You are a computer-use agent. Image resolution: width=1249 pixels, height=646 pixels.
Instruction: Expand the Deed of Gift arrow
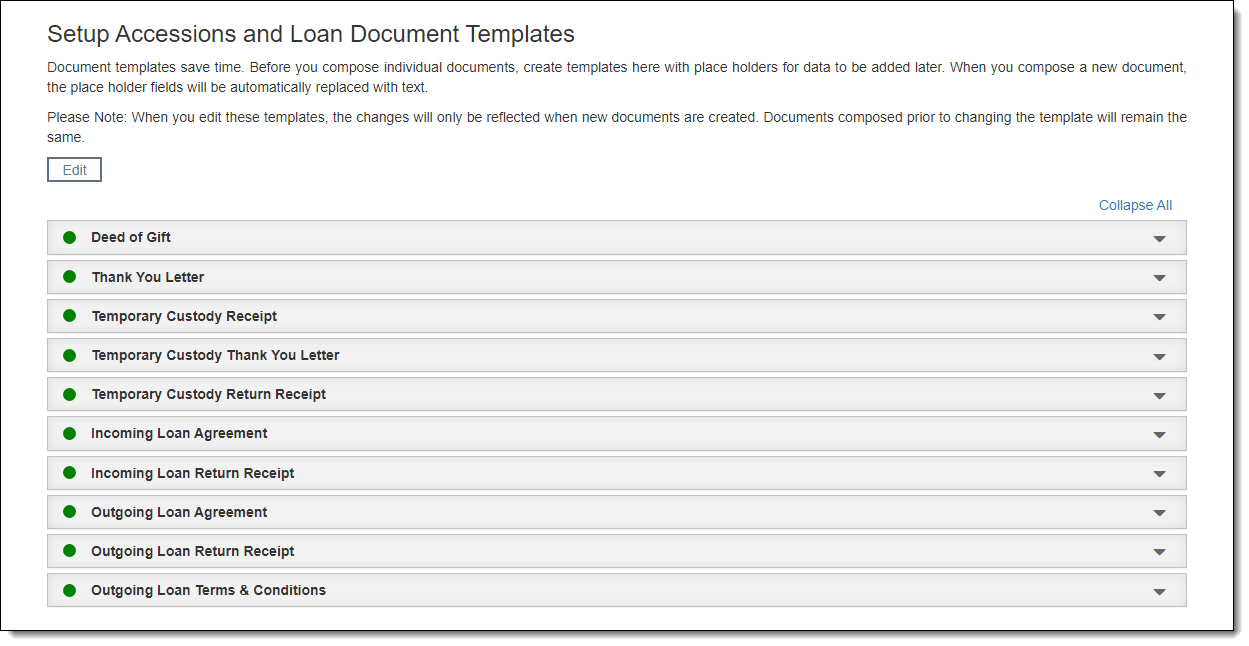pos(1159,239)
